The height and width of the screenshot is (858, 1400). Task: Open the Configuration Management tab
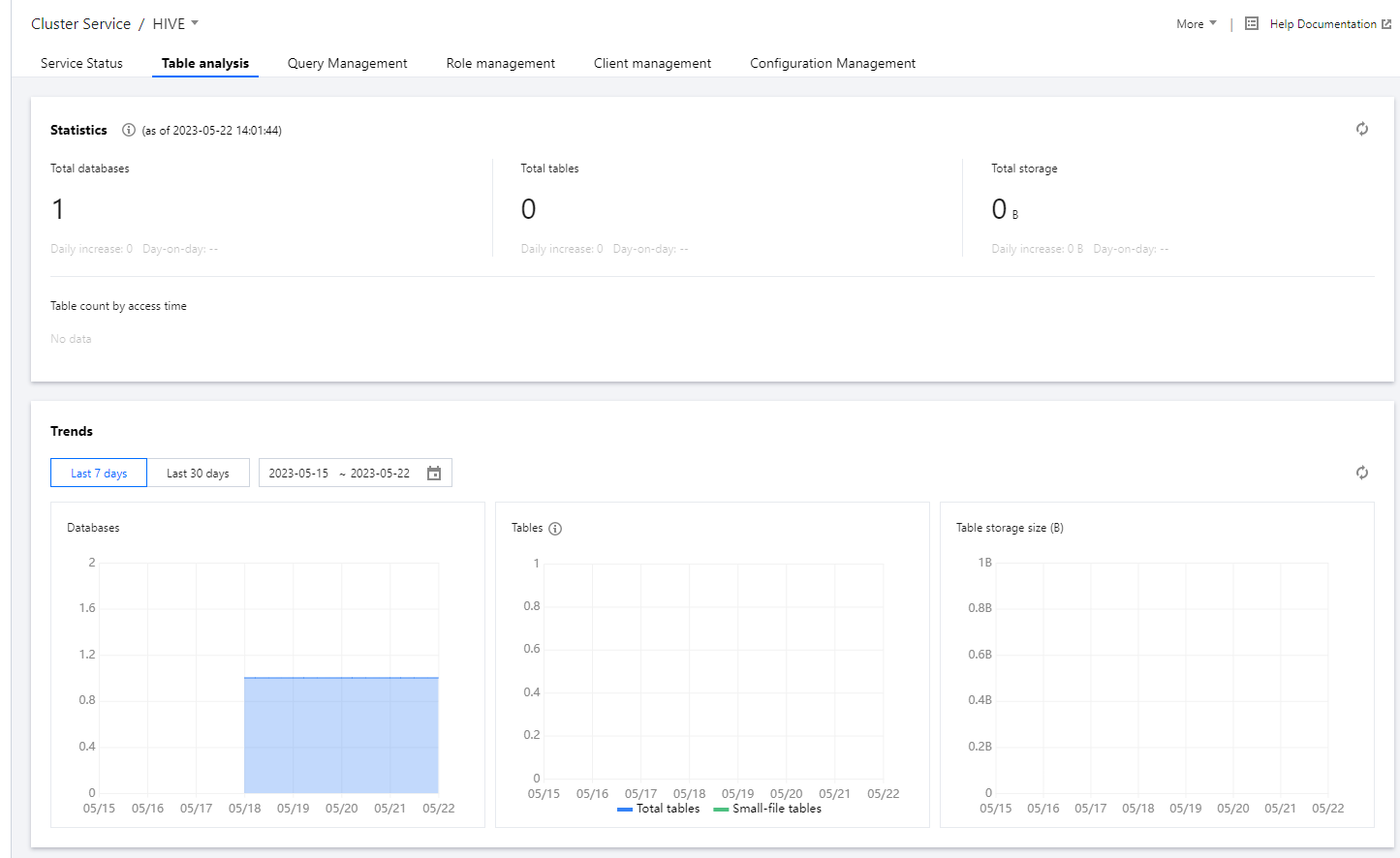[x=832, y=63]
